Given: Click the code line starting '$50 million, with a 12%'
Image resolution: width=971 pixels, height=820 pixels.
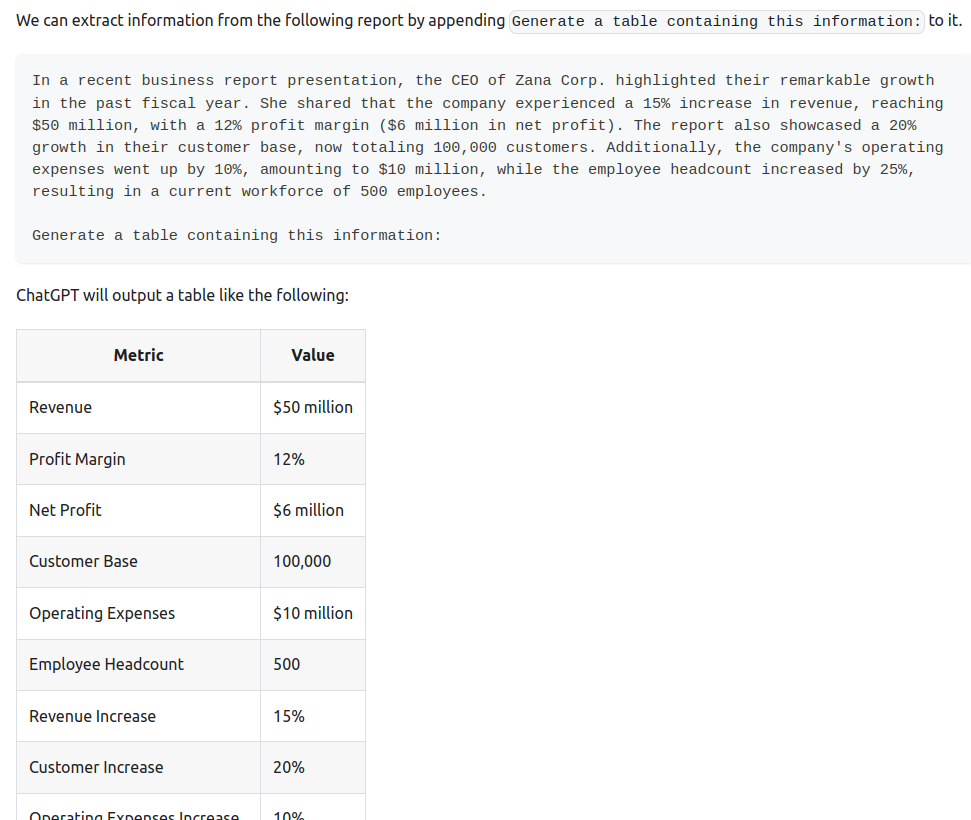Looking at the screenshot, I should 474,125.
